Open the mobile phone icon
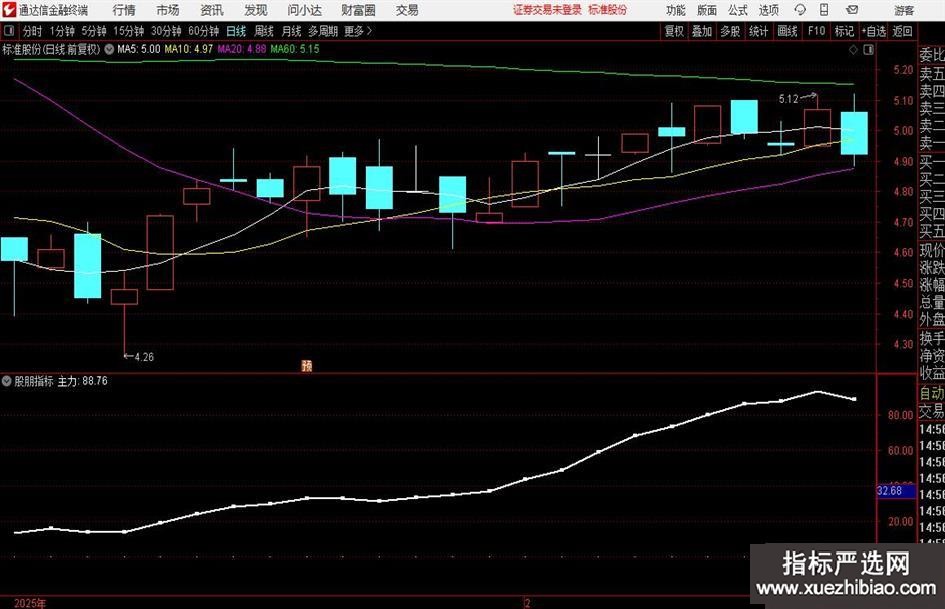The image size is (945, 609). pyautogui.click(x=824, y=10)
